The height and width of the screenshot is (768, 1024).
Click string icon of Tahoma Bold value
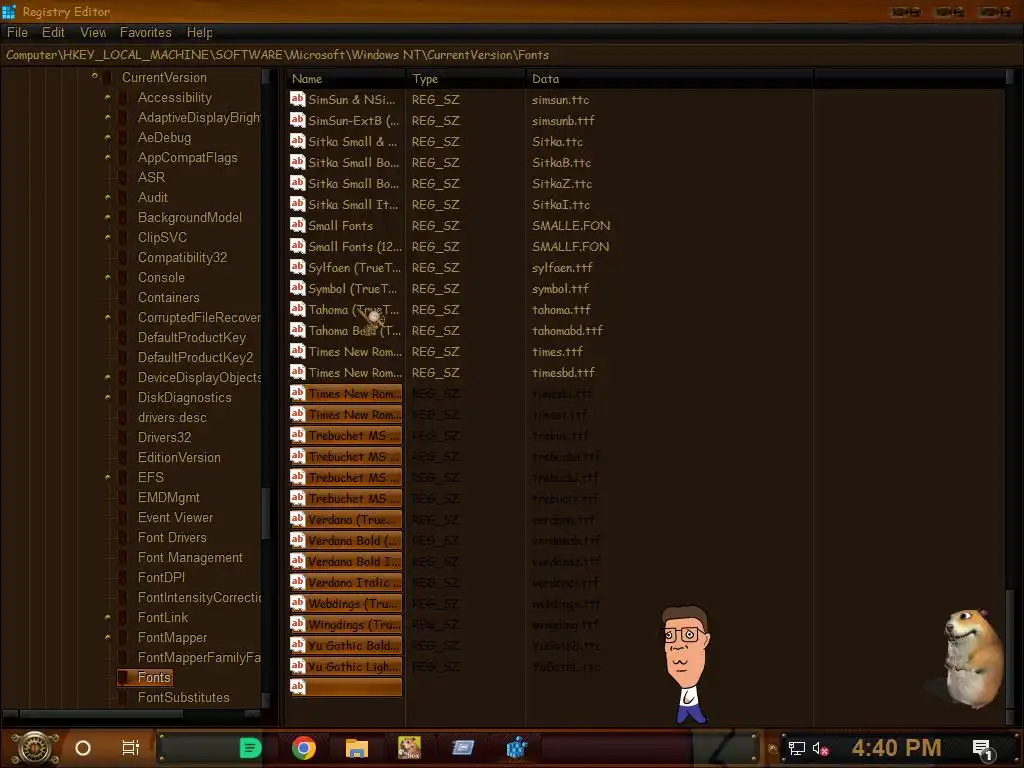click(298, 330)
